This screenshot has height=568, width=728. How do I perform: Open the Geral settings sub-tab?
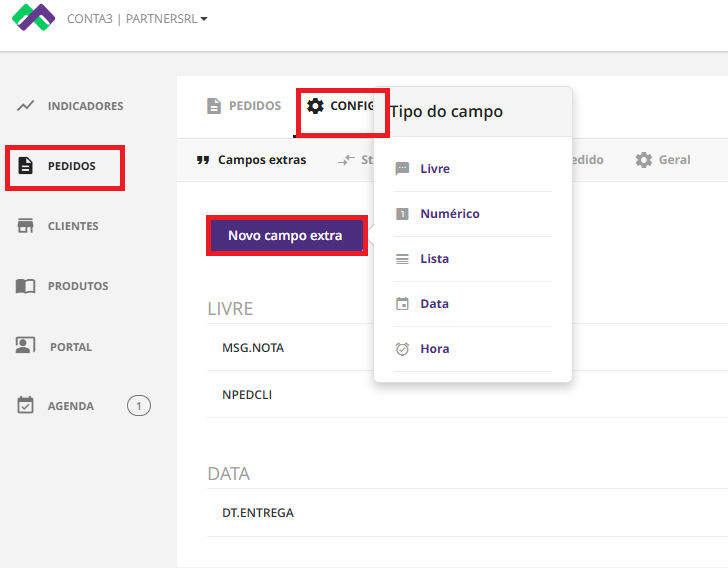pyautogui.click(x=663, y=160)
